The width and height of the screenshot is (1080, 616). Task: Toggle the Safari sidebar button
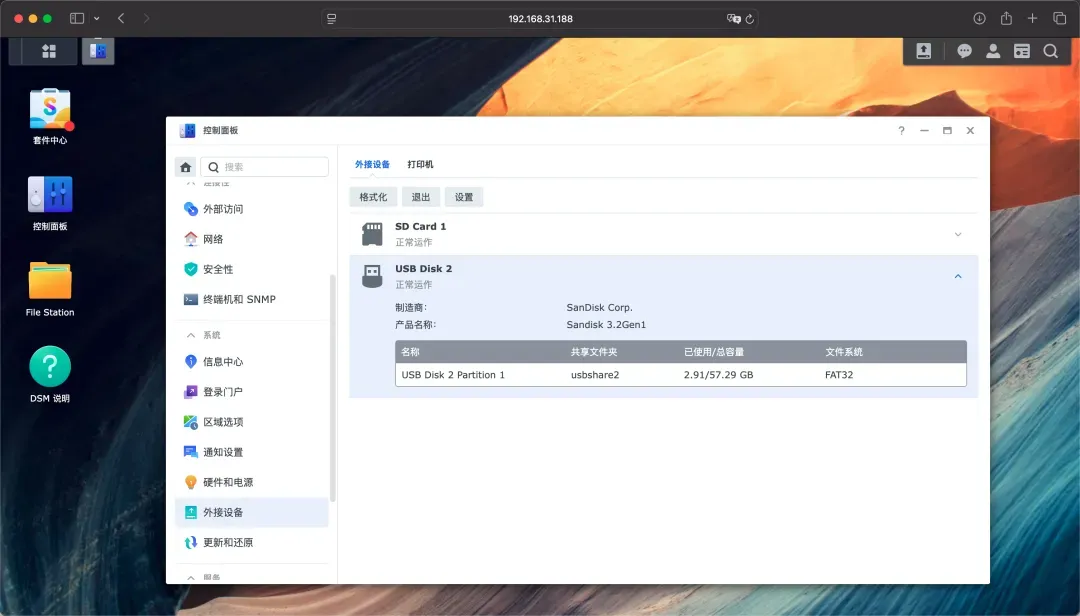click(x=76, y=19)
